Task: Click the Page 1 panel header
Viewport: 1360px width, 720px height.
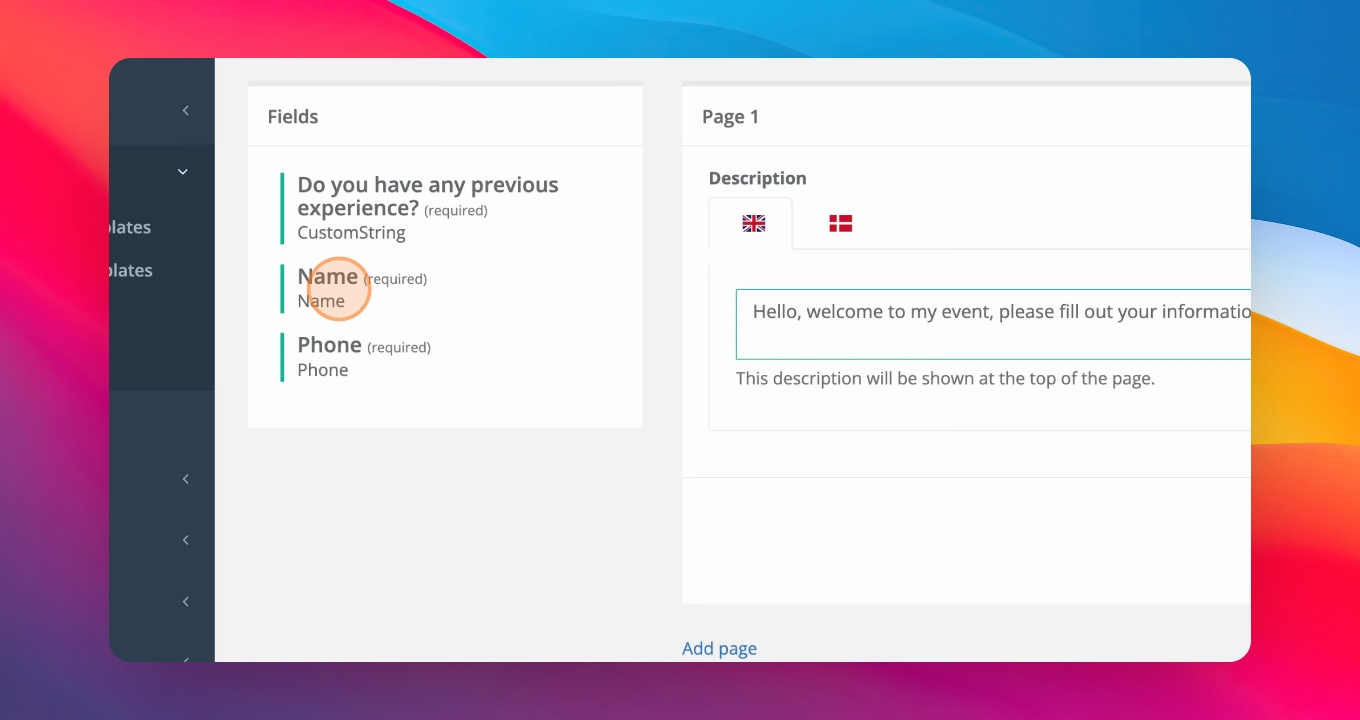Action: [966, 117]
